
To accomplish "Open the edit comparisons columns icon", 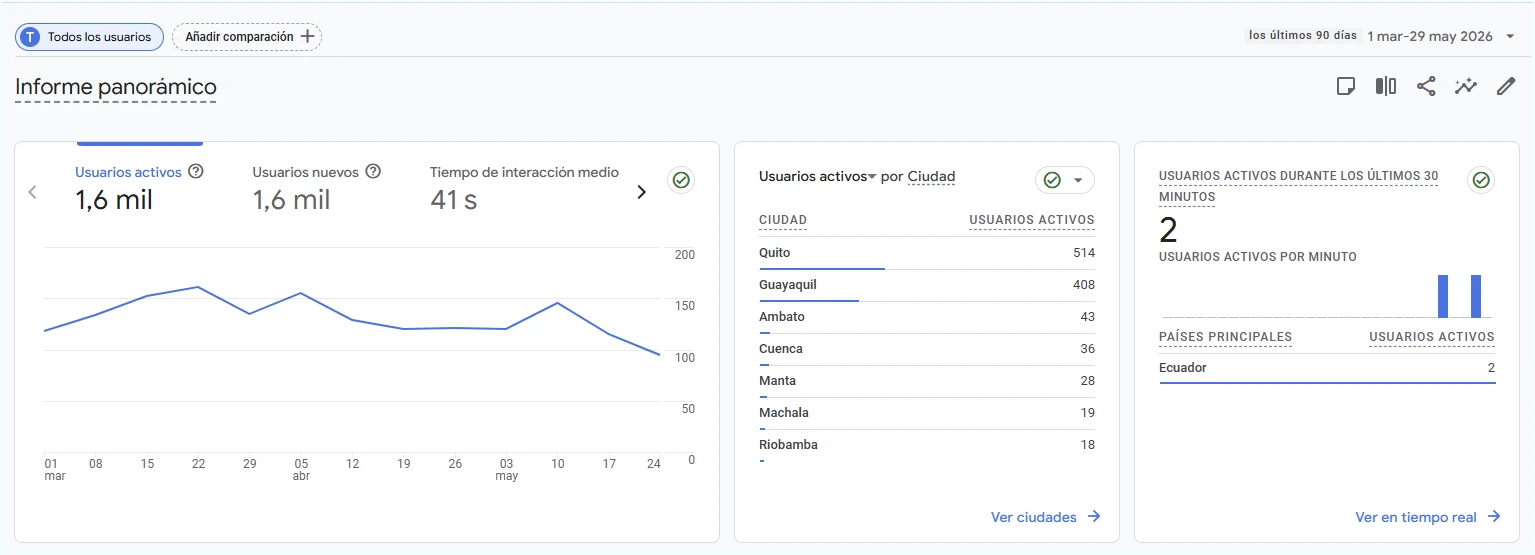I will tap(1386, 86).
